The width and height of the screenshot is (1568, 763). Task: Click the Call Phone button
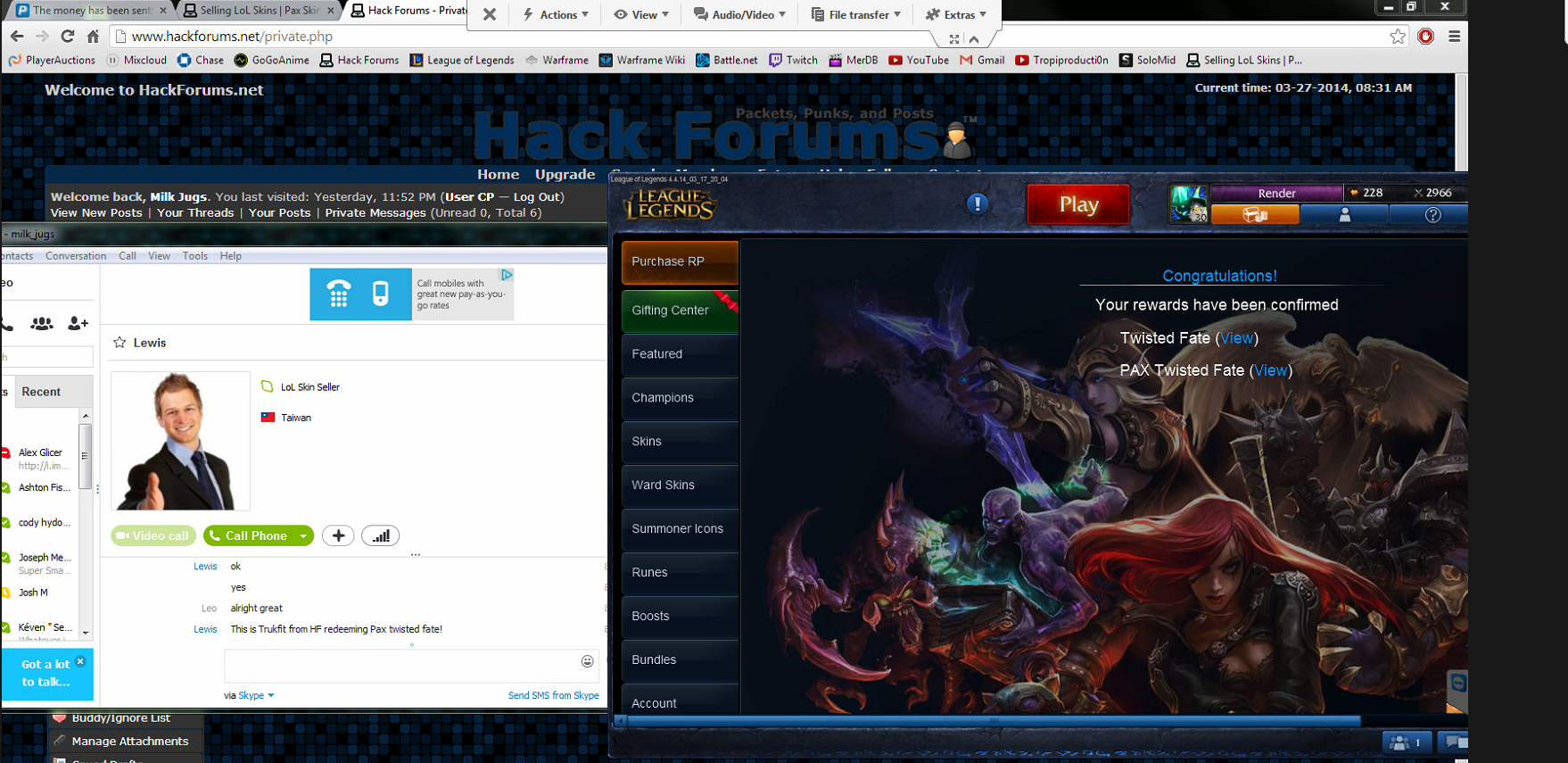[250, 535]
